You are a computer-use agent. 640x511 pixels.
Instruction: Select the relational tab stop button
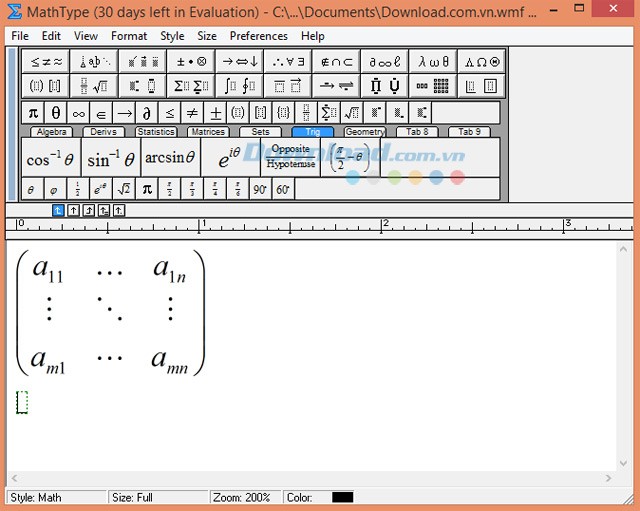104,211
